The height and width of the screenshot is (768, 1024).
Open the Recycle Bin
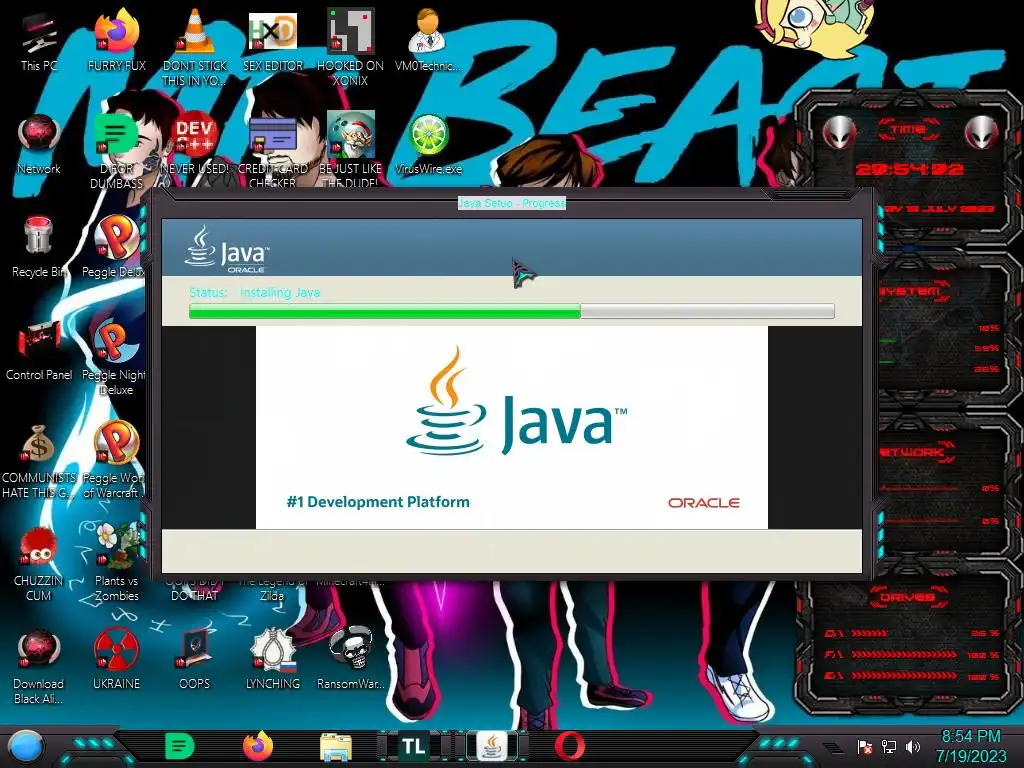pyautogui.click(x=39, y=247)
